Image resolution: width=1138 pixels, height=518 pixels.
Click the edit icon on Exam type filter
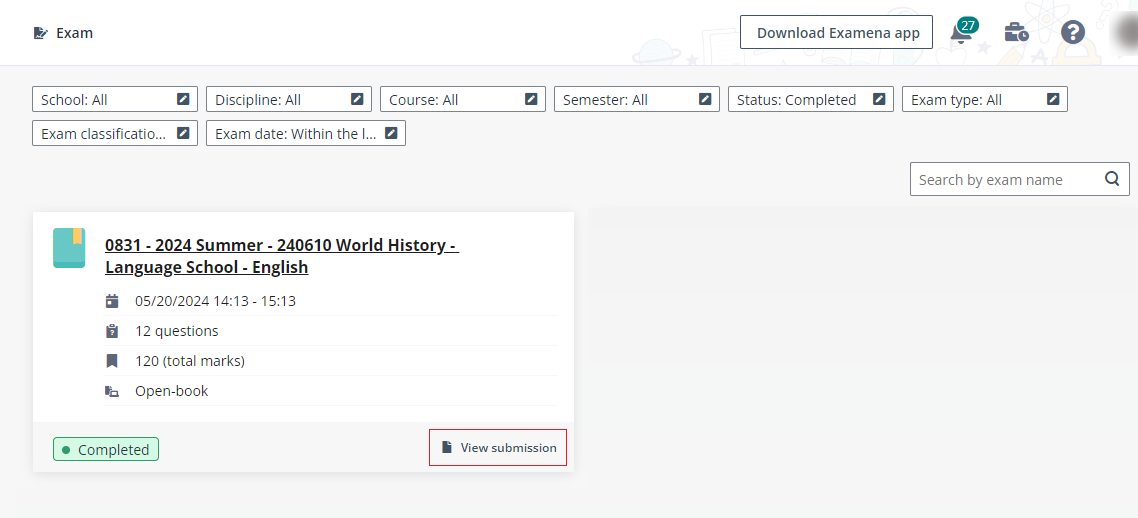(1053, 99)
